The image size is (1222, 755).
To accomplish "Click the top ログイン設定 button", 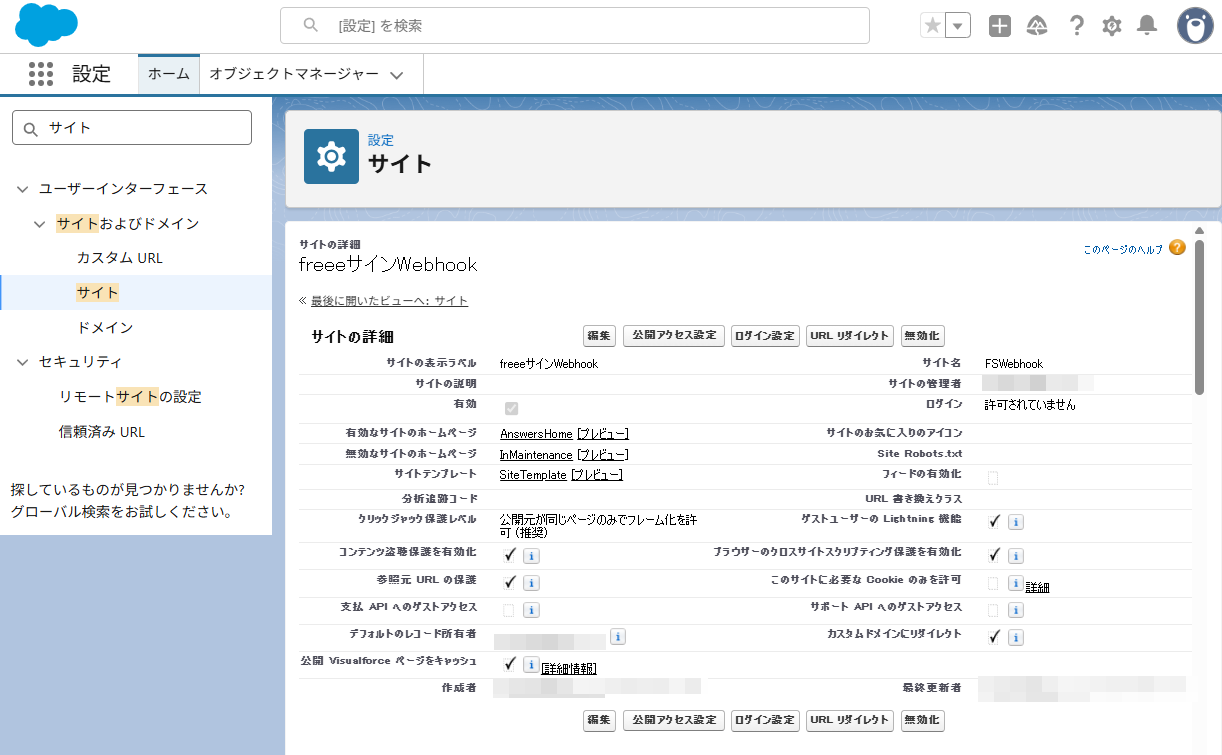I will (x=765, y=336).
